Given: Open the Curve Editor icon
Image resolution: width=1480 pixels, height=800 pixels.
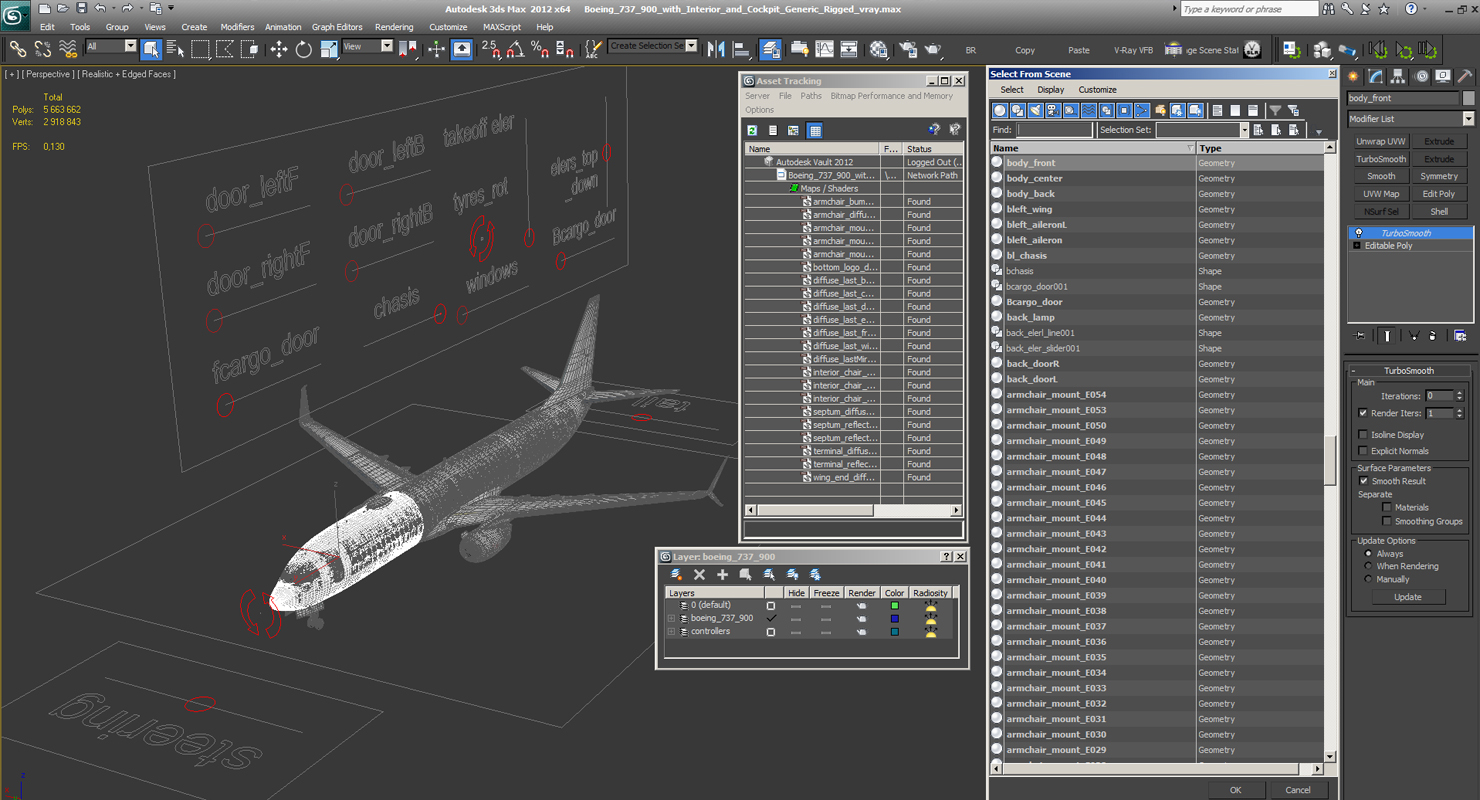Looking at the screenshot, I should (824, 49).
